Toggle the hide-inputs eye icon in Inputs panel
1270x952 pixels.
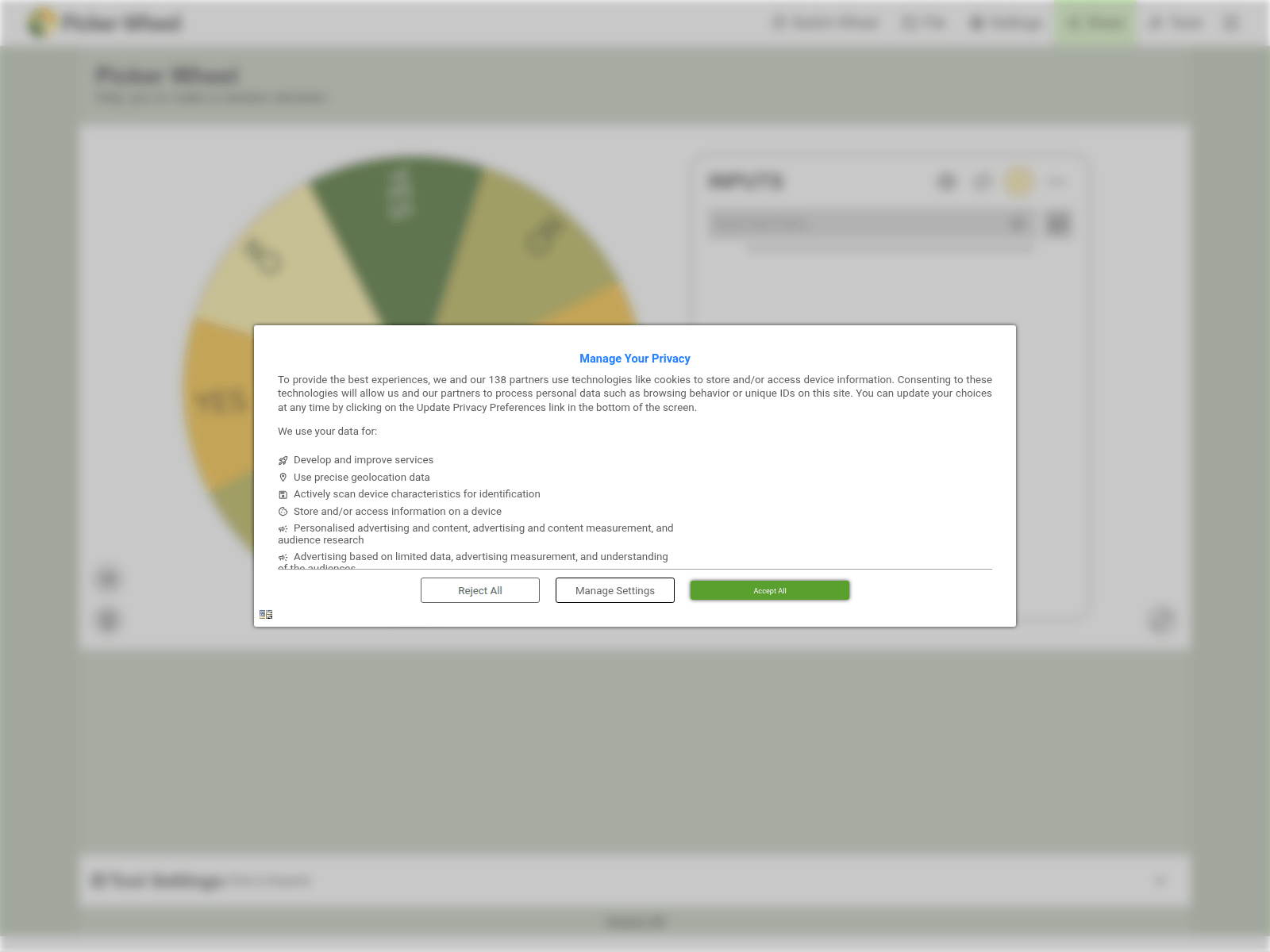946,182
